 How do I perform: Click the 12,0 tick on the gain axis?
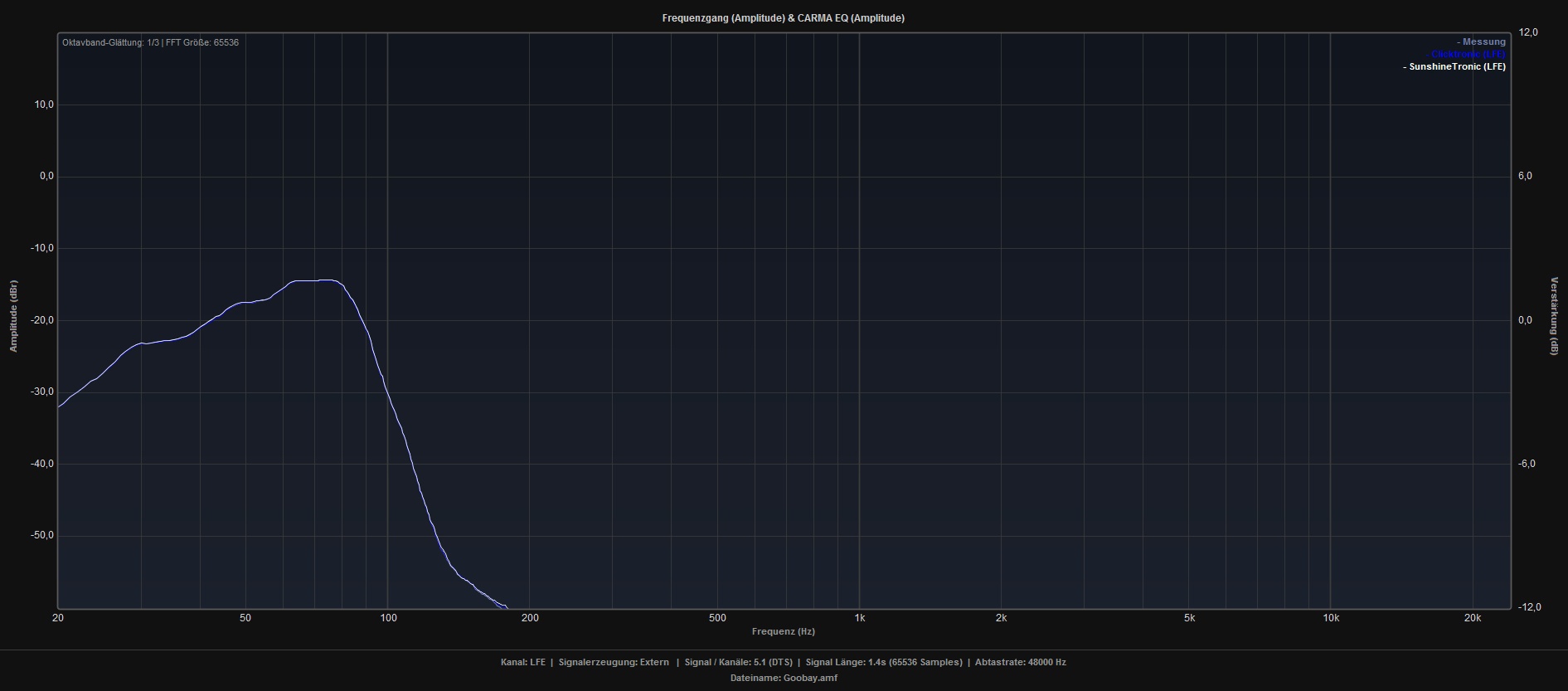tap(1528, 32)
